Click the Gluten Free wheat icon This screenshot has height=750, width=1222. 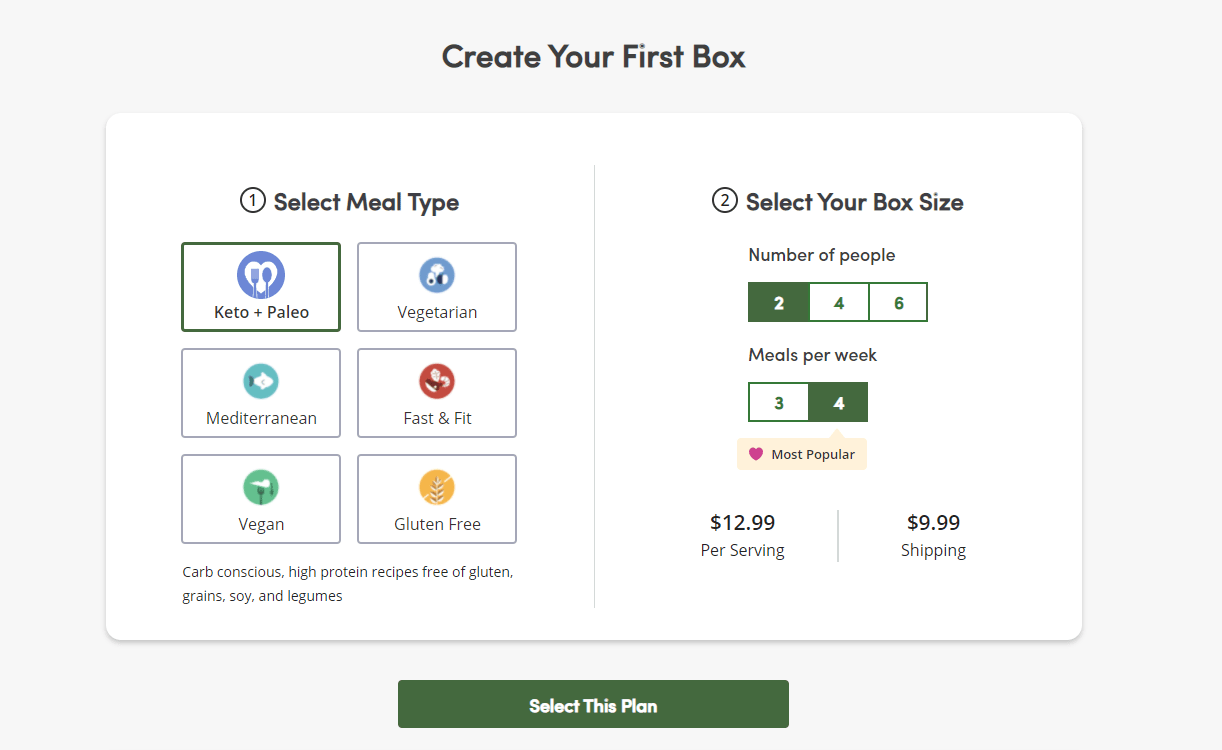click(437, 487)
